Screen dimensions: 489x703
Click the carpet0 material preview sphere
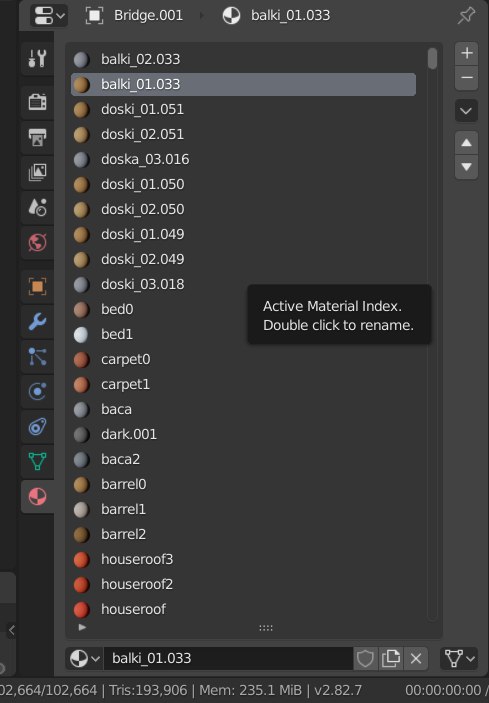point(81,360)
